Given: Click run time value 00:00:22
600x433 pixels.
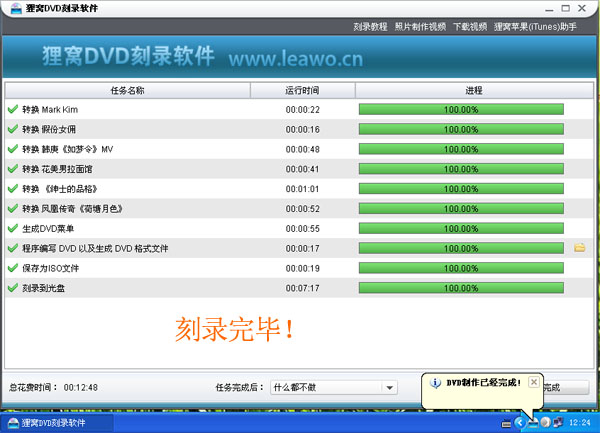Looking at the screenshot, I should (302, 110).
